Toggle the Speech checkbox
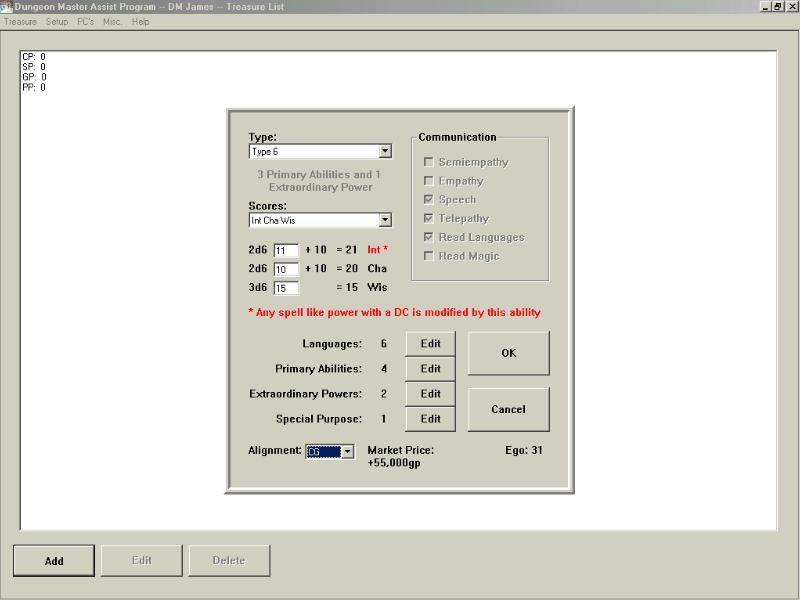 pos(429,200)
